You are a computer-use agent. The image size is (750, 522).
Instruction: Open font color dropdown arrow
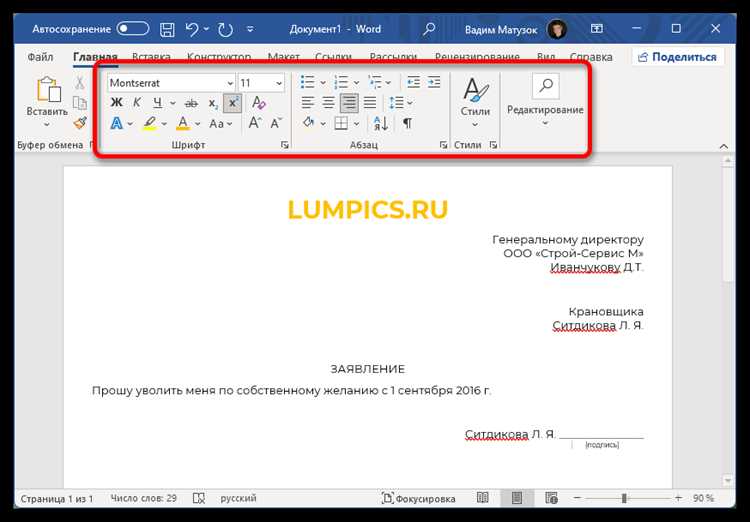pos(197,124)
